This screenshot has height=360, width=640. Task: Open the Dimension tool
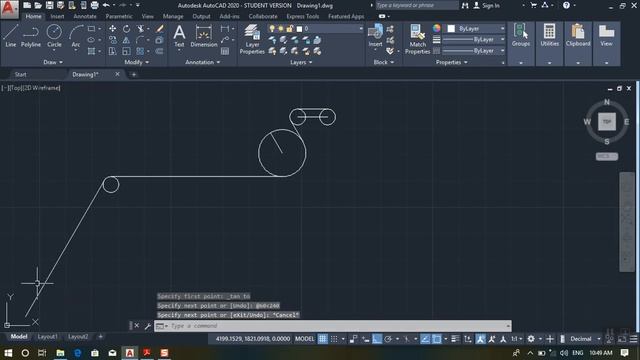click(x=204, y=36)
